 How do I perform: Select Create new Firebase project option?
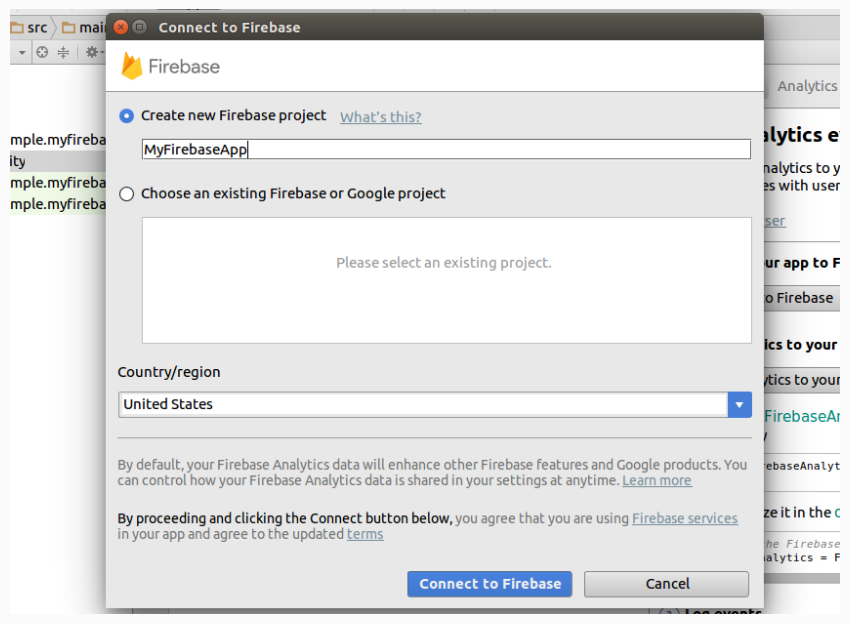[127, 116]
